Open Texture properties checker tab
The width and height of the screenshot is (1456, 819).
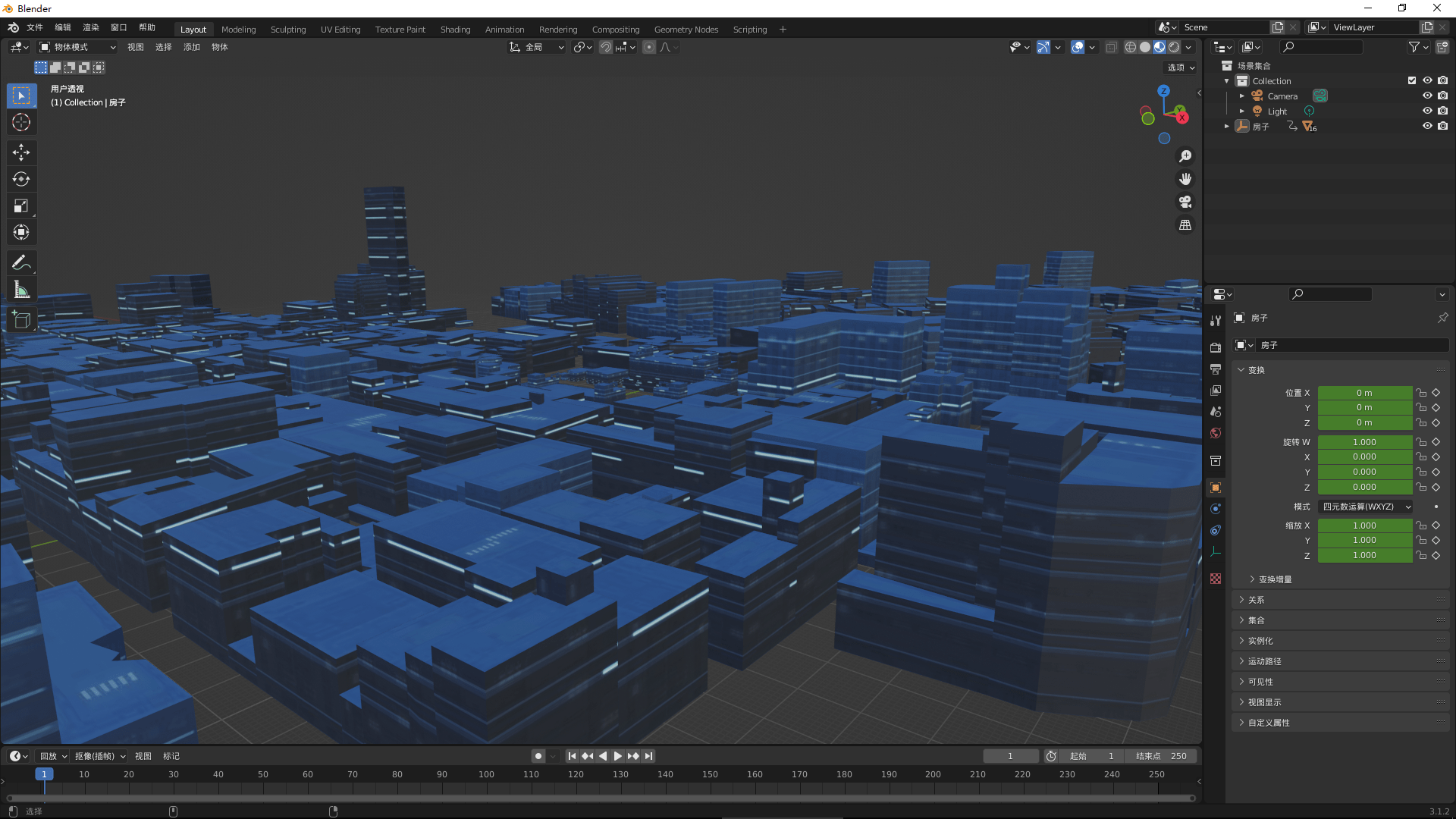point(1216,579)
